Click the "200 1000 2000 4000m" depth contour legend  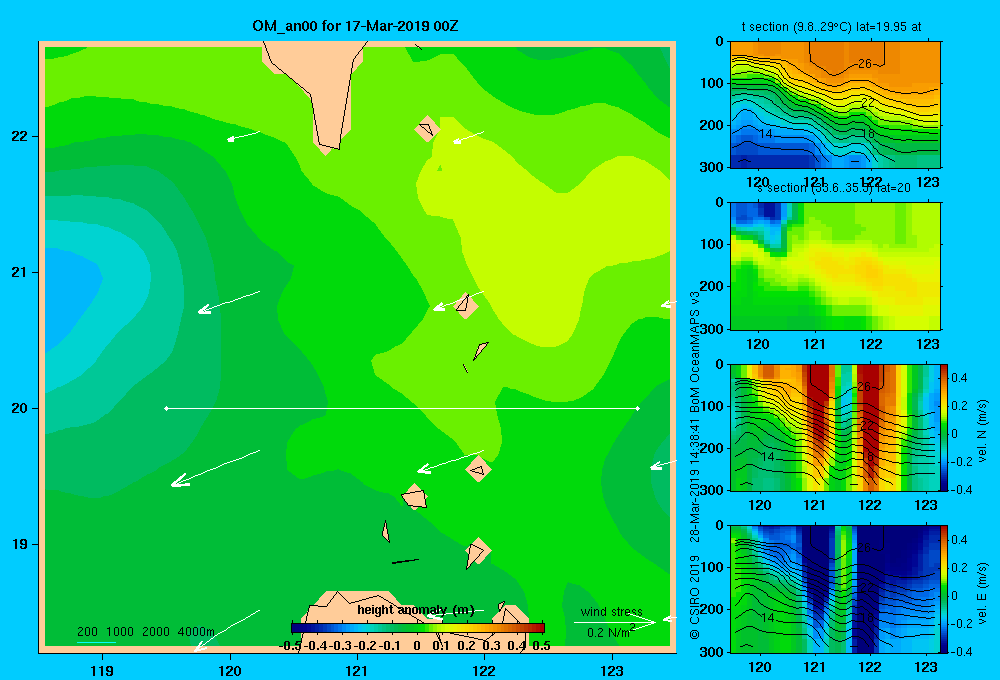pyautogui.click(x=145, y=632)
